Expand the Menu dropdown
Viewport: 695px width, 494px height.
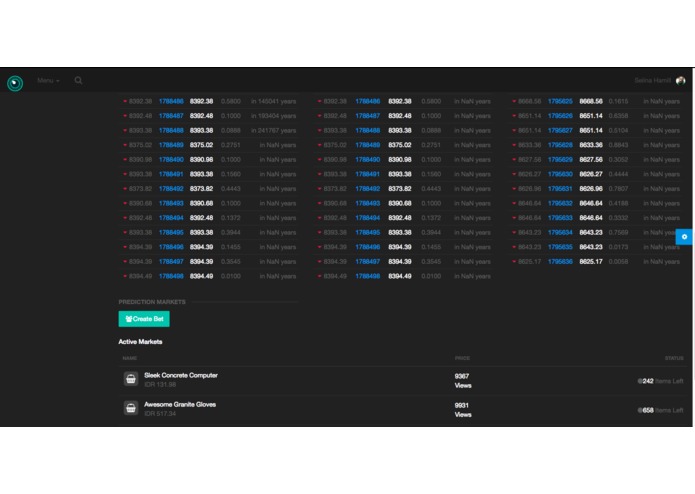click(48, 80)
